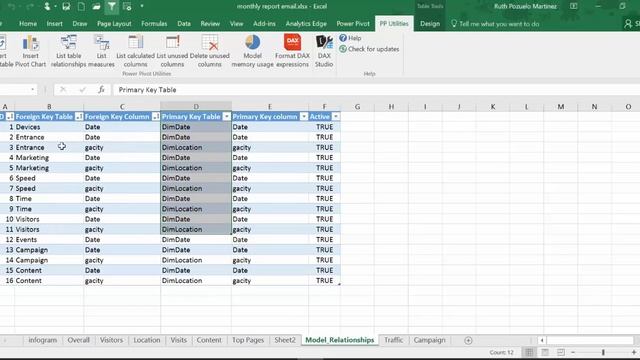
Task: Click zoom out minus in status bar
Action: (x=573, y=352)
